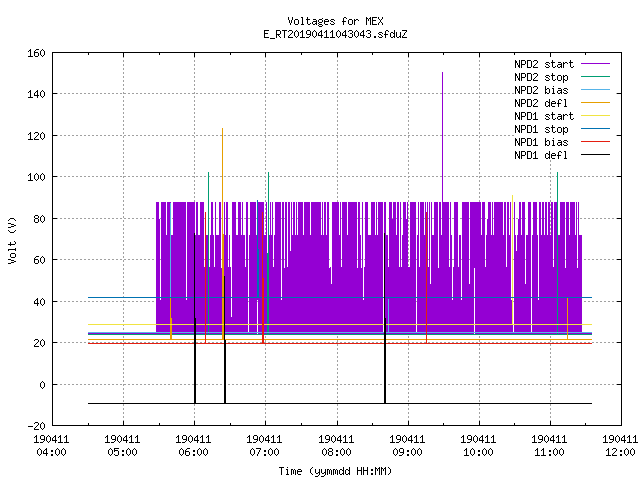
Task: Click the 'NPD2 stop' legend label
Action: pos(541,77)
